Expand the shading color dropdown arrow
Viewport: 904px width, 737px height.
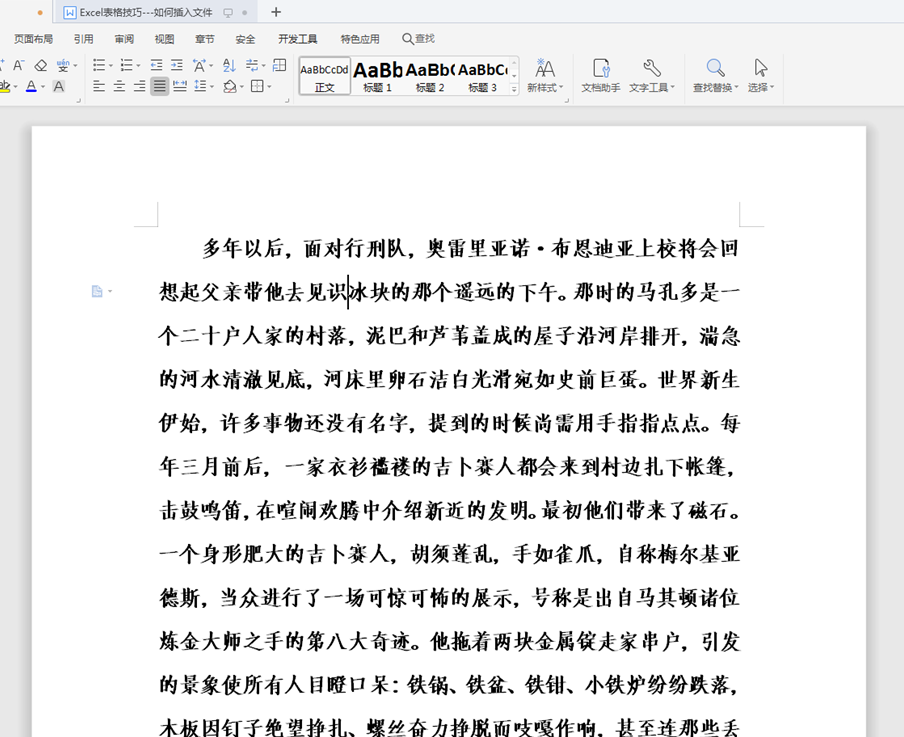click(x=242, y=87)
